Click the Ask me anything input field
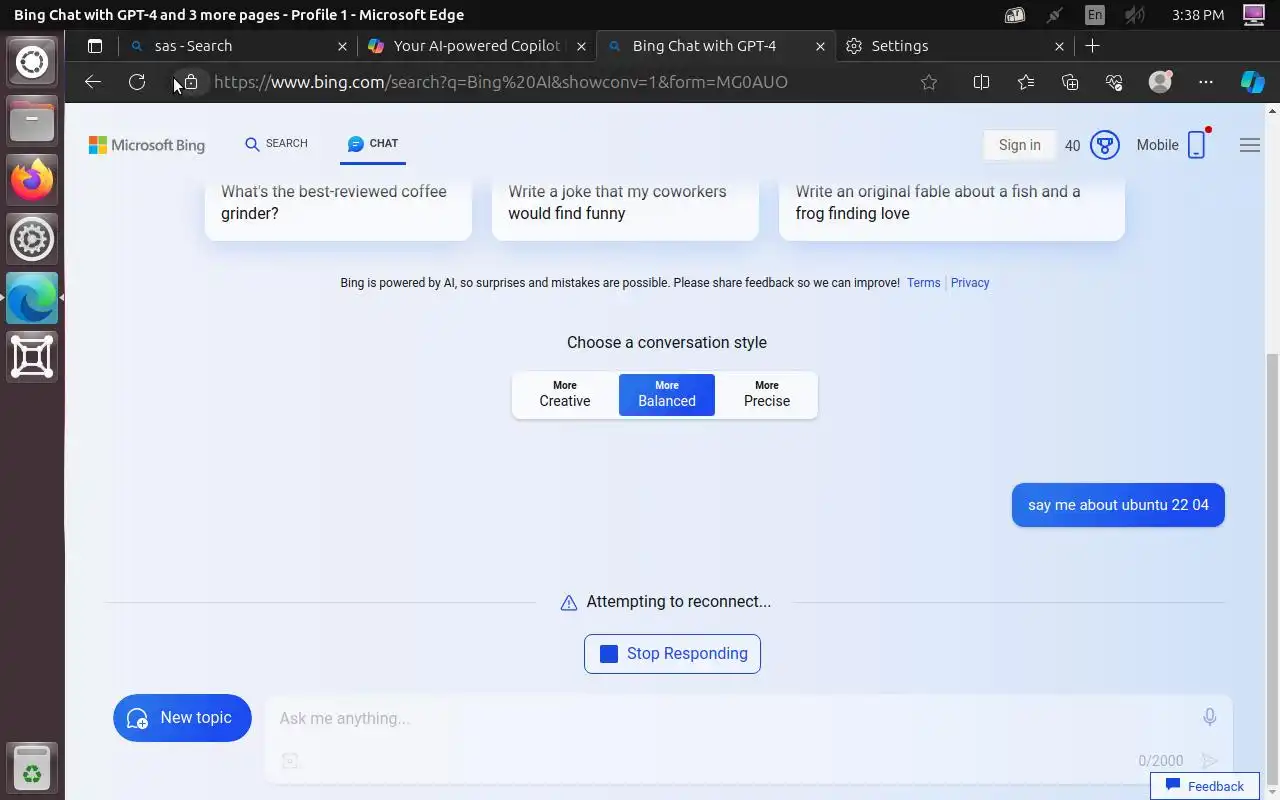This screenshot has width=1280, height=800. click(730, 718)
